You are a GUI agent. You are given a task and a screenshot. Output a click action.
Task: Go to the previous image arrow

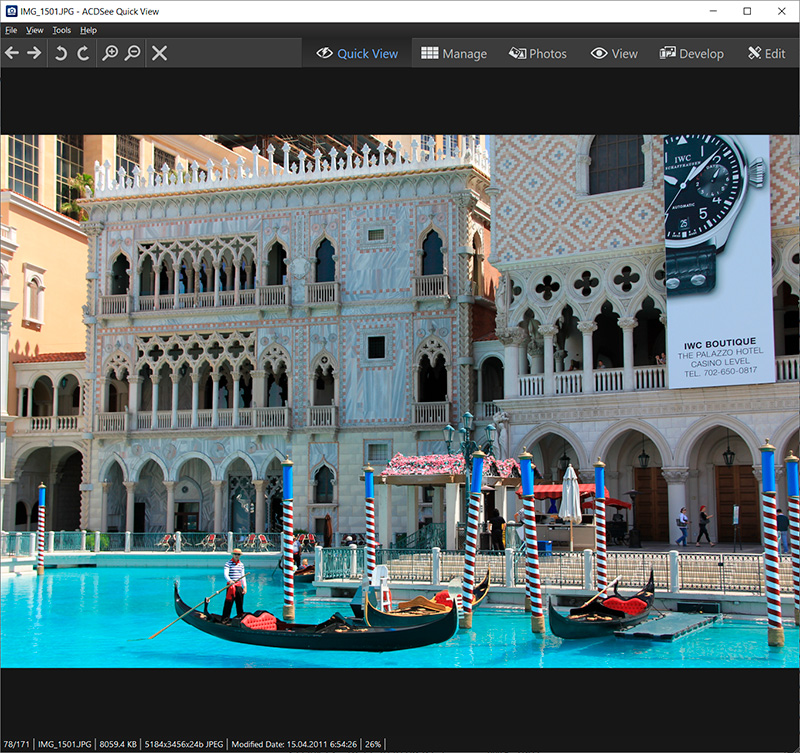tap(12, 53)
